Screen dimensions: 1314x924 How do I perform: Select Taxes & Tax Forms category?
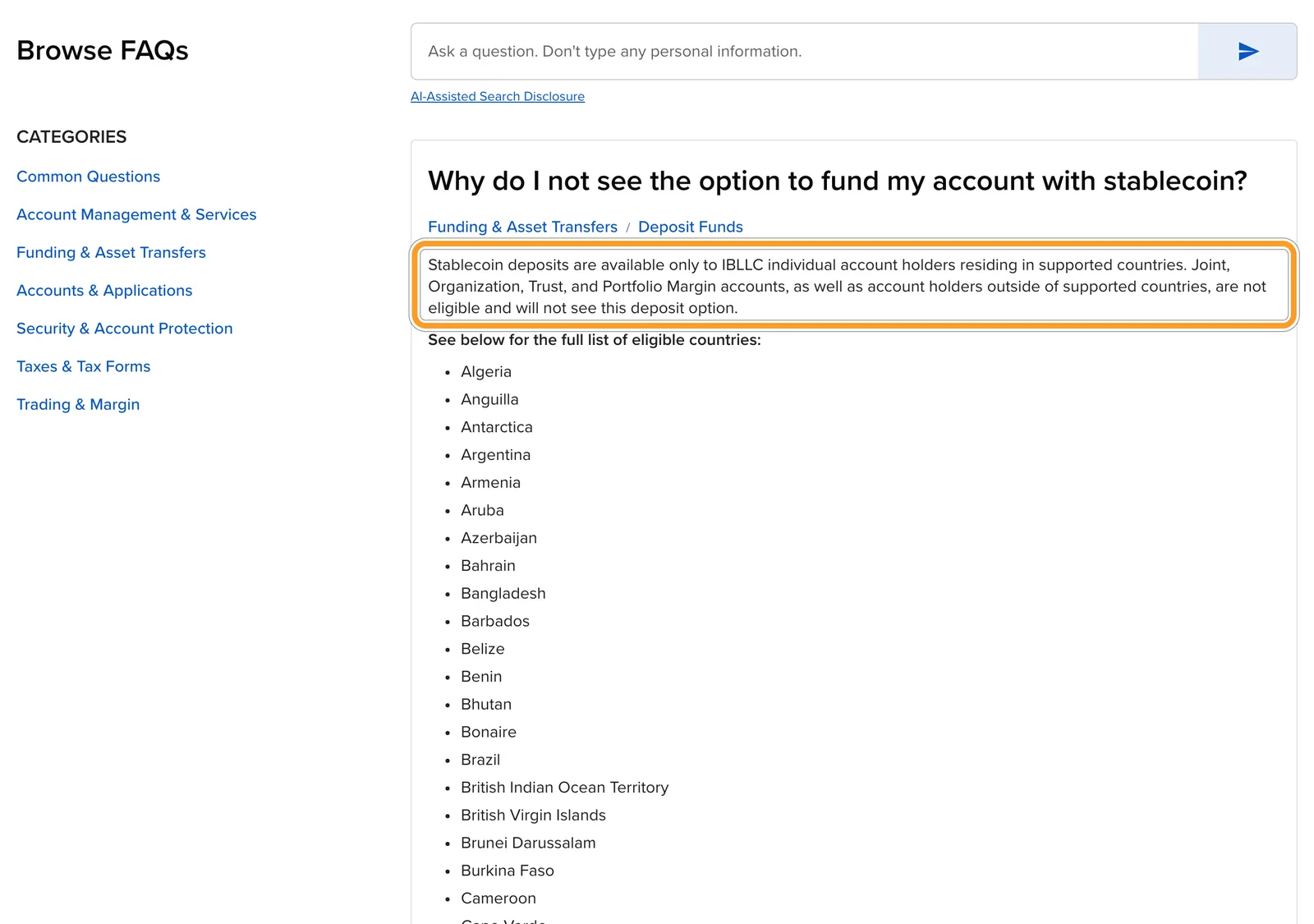coord(84,366)
